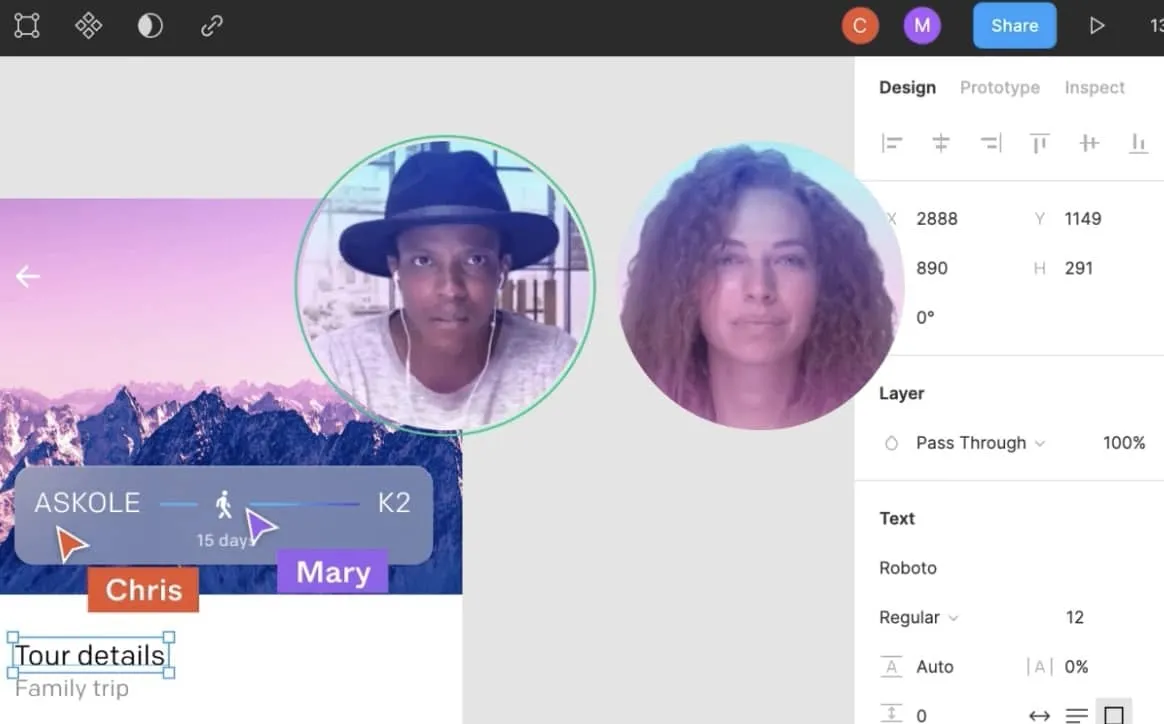Image resolution: width=1164 pixels, height=724 pixels.
Task: Click the Edit Object tool icon
Action: (27, 26)
